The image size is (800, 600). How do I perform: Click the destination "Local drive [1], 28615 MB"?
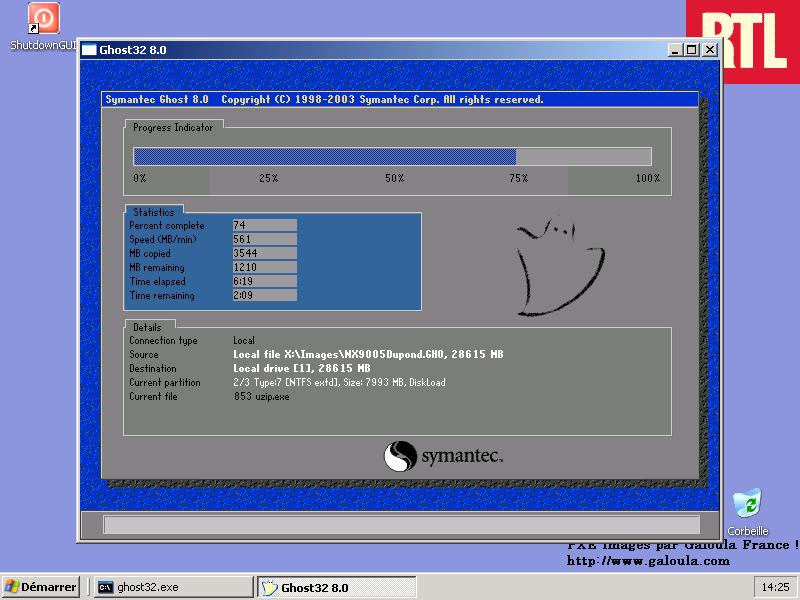pyautogui.click(x=302, y=368)
